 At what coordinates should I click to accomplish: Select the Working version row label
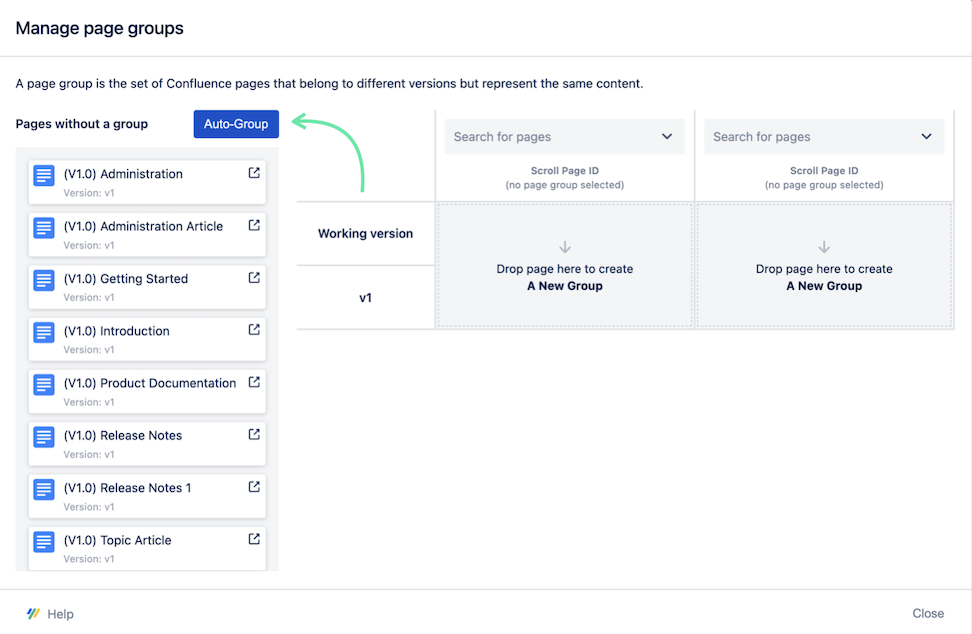365,234
